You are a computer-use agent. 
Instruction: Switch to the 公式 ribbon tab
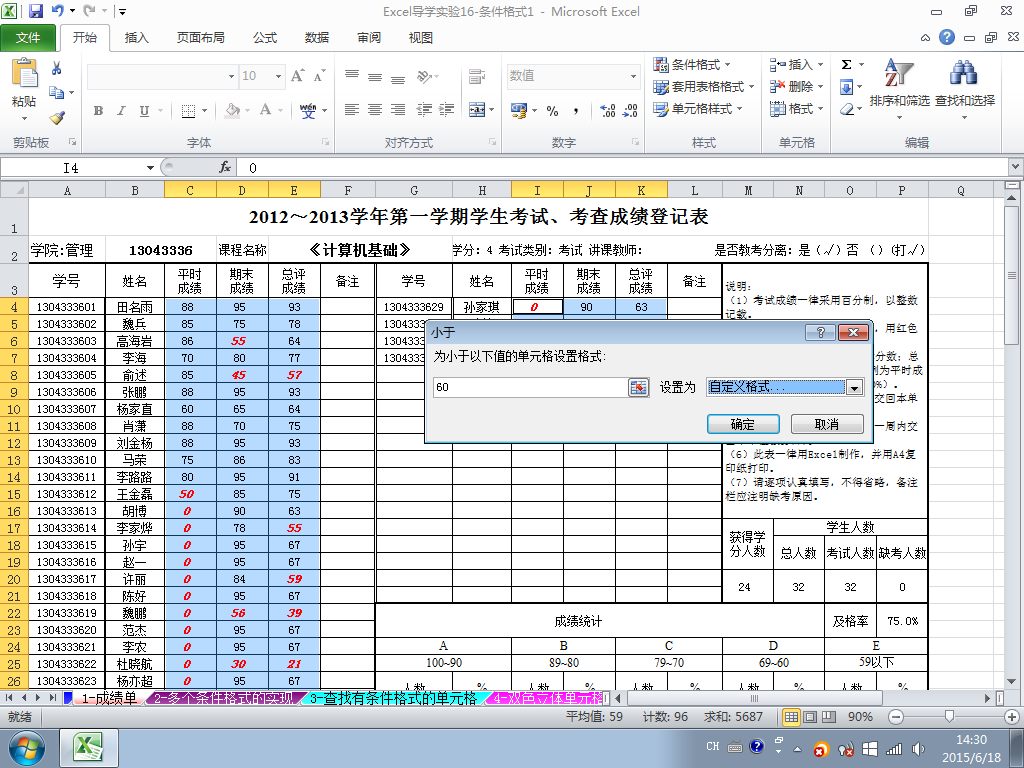pyautogui.click(x=264, y=38)
